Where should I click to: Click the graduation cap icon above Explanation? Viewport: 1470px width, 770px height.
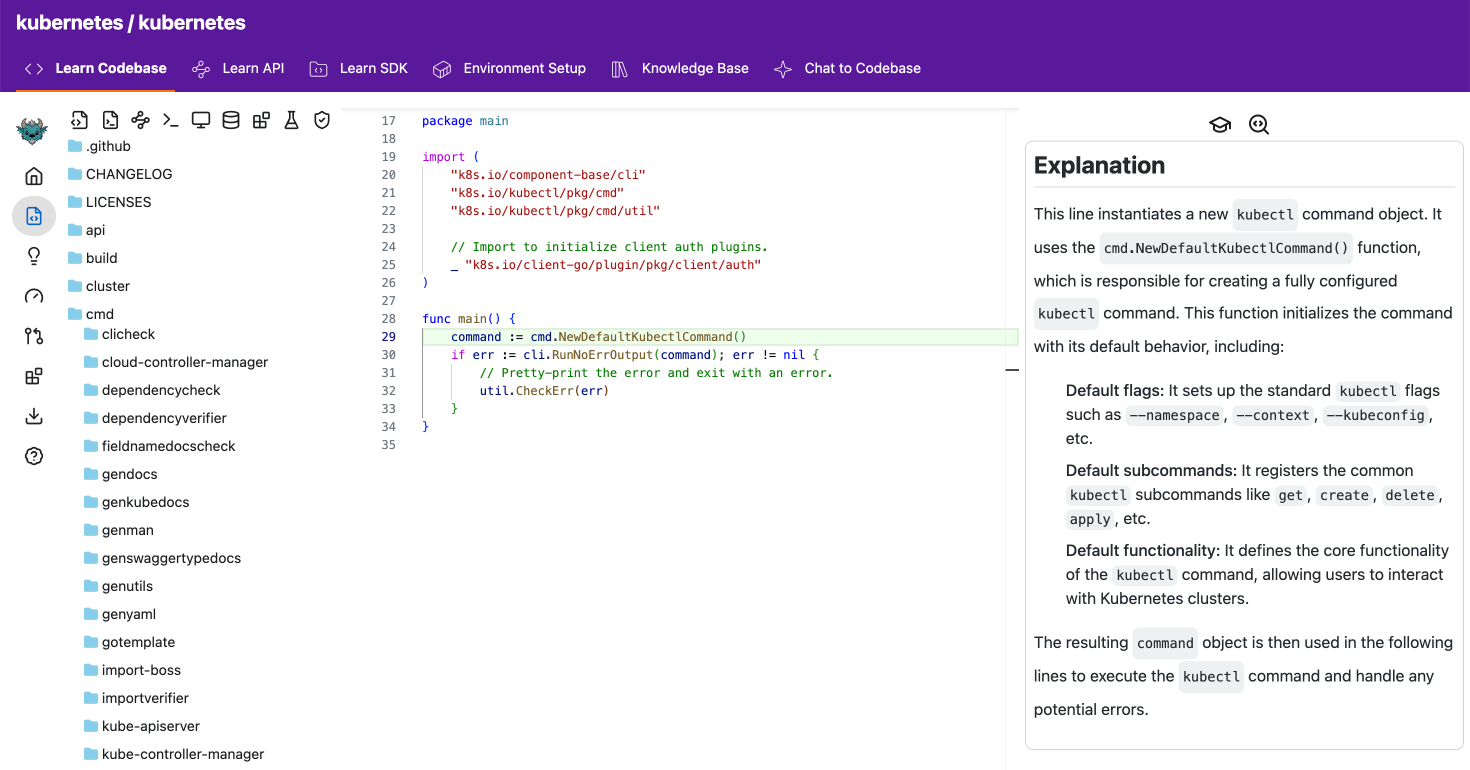pyautogui.click(x=1220, y=125)
